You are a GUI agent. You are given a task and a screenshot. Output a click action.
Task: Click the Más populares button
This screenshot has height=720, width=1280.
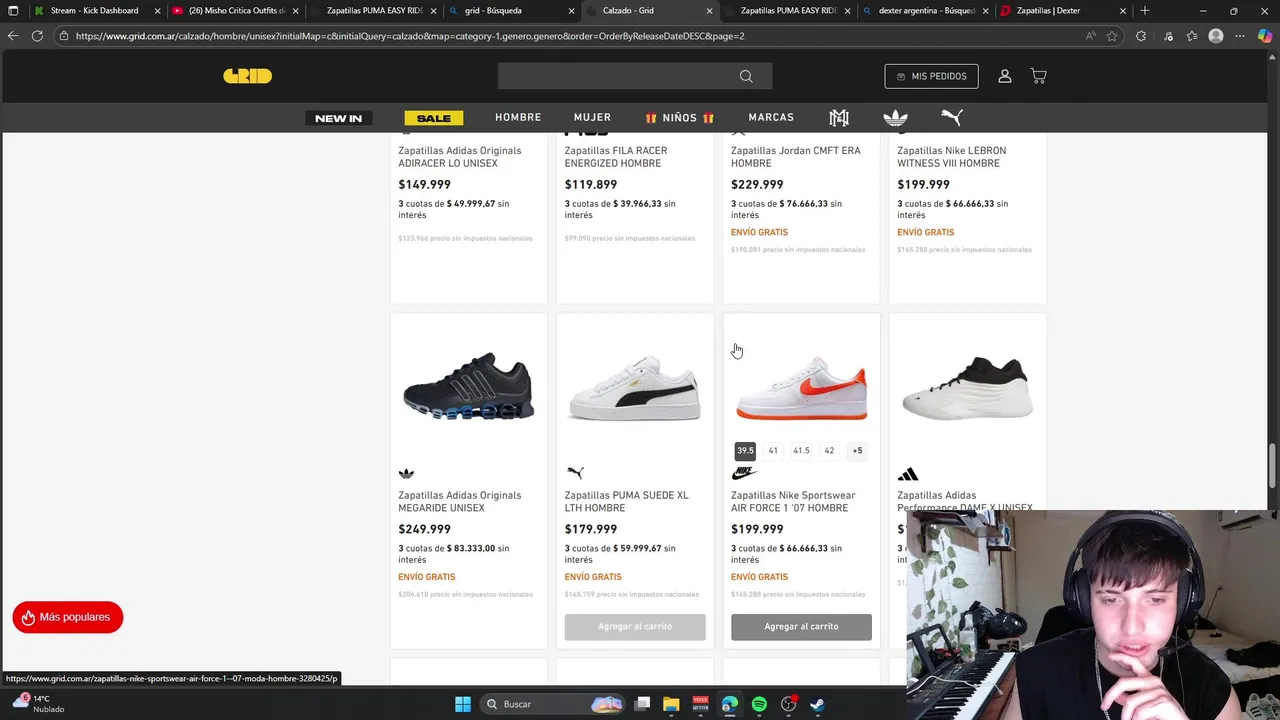[68, 617]
